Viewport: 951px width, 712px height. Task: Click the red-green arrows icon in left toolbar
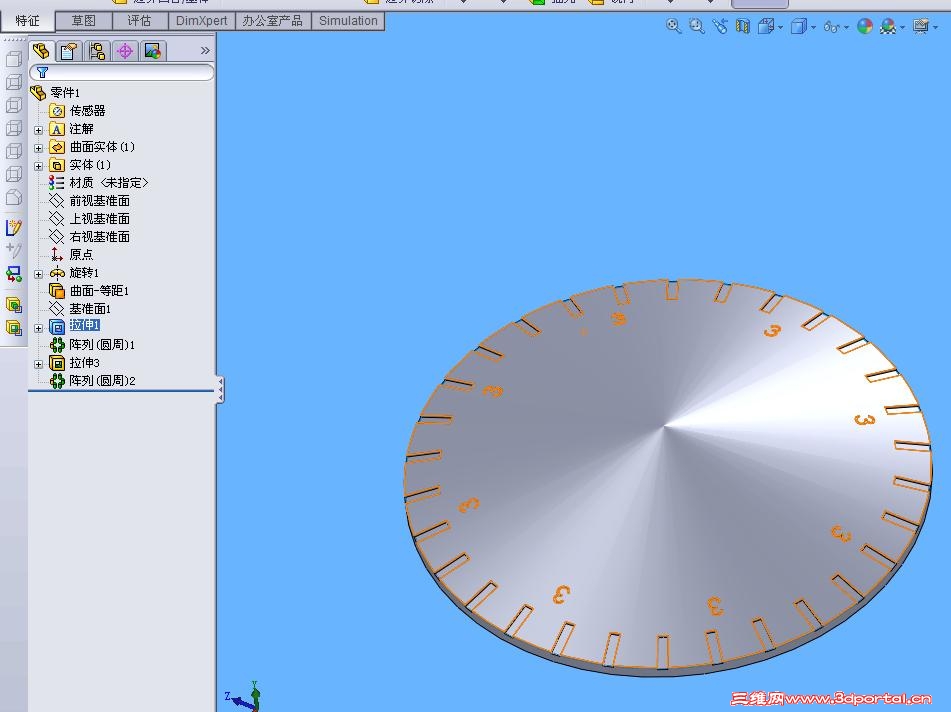13,274
